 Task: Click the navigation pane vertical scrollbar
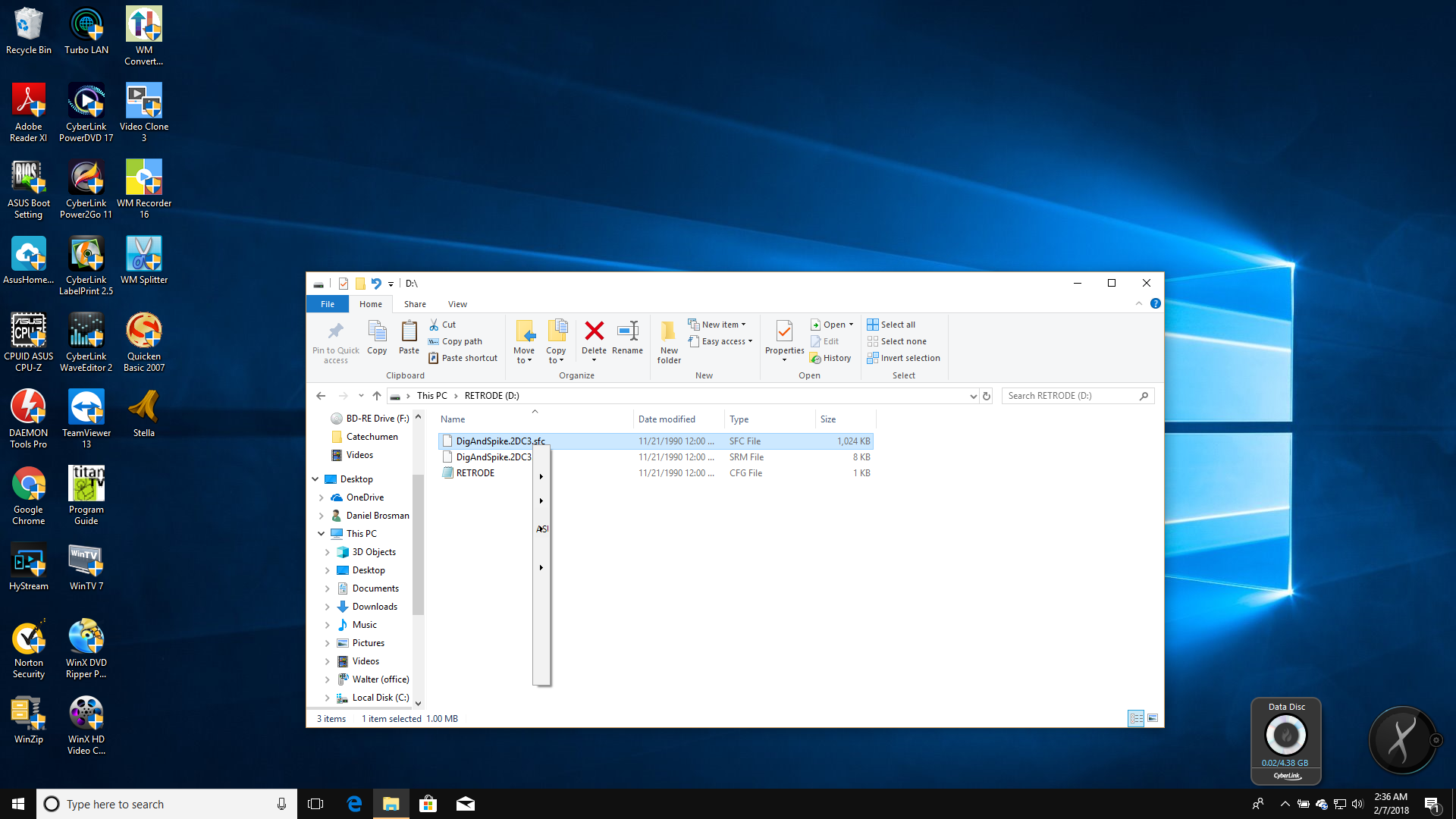418,546
